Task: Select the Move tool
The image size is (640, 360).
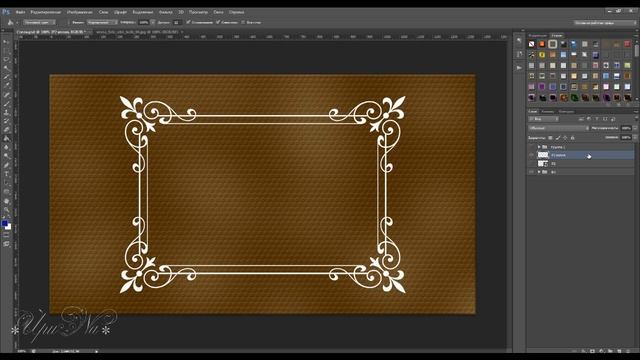Action: (x=6, y=42)
